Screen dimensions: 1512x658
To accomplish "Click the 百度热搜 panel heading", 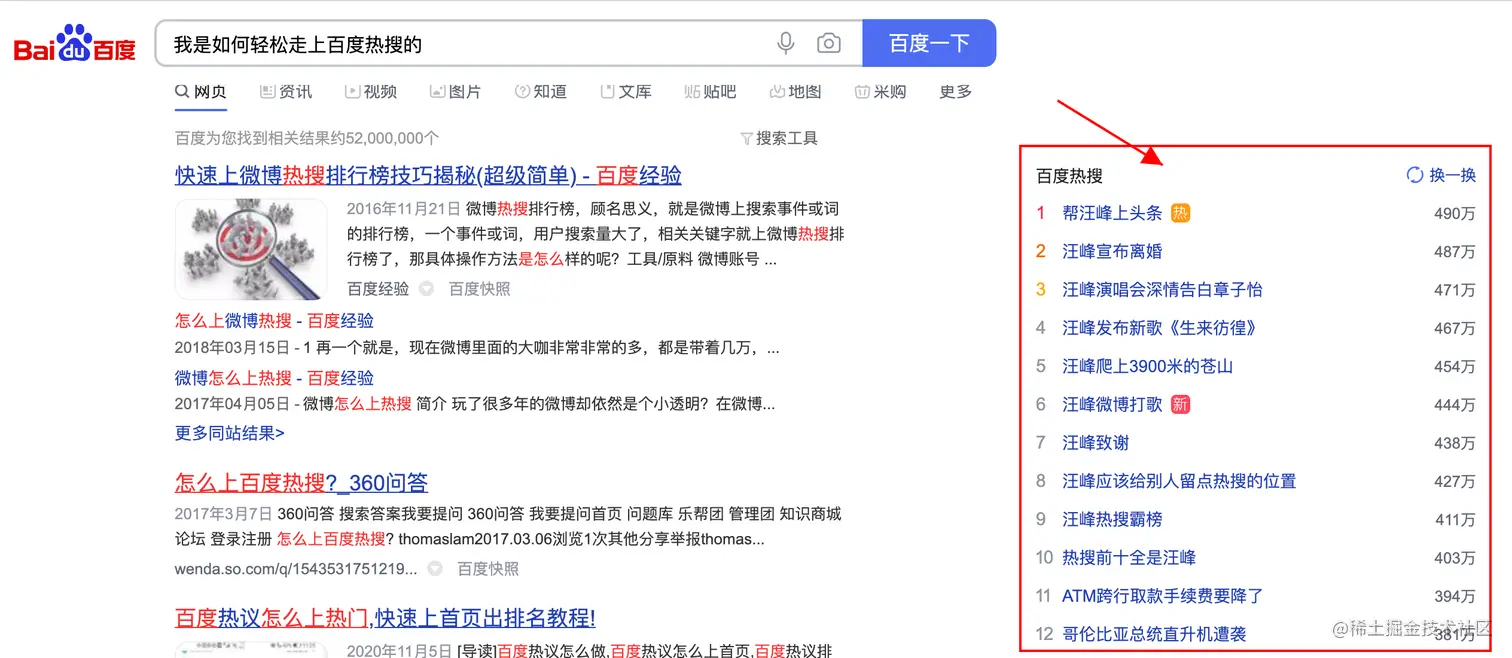I will [1069, 176].
